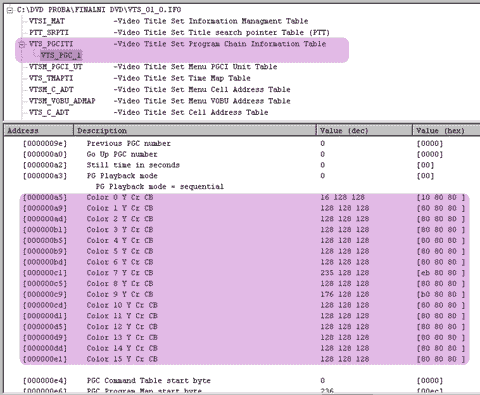Select the Color 13 Y Cr CB row
The image size is (480, 395).
244,337
